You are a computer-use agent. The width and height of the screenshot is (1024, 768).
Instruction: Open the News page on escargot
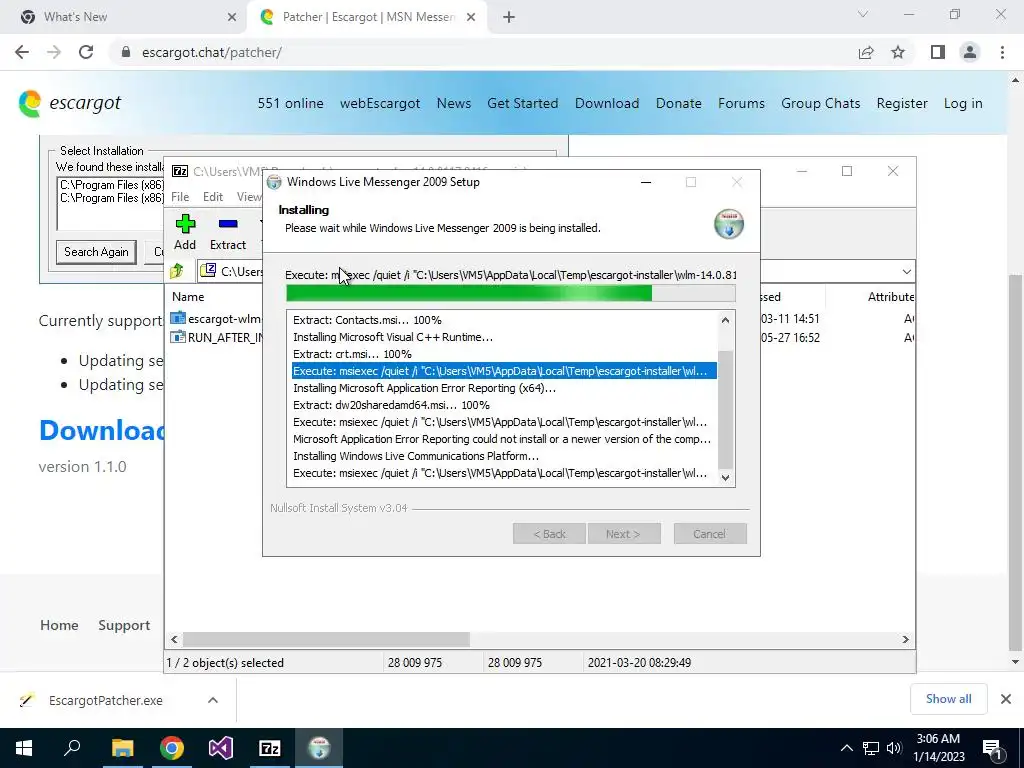454,103
